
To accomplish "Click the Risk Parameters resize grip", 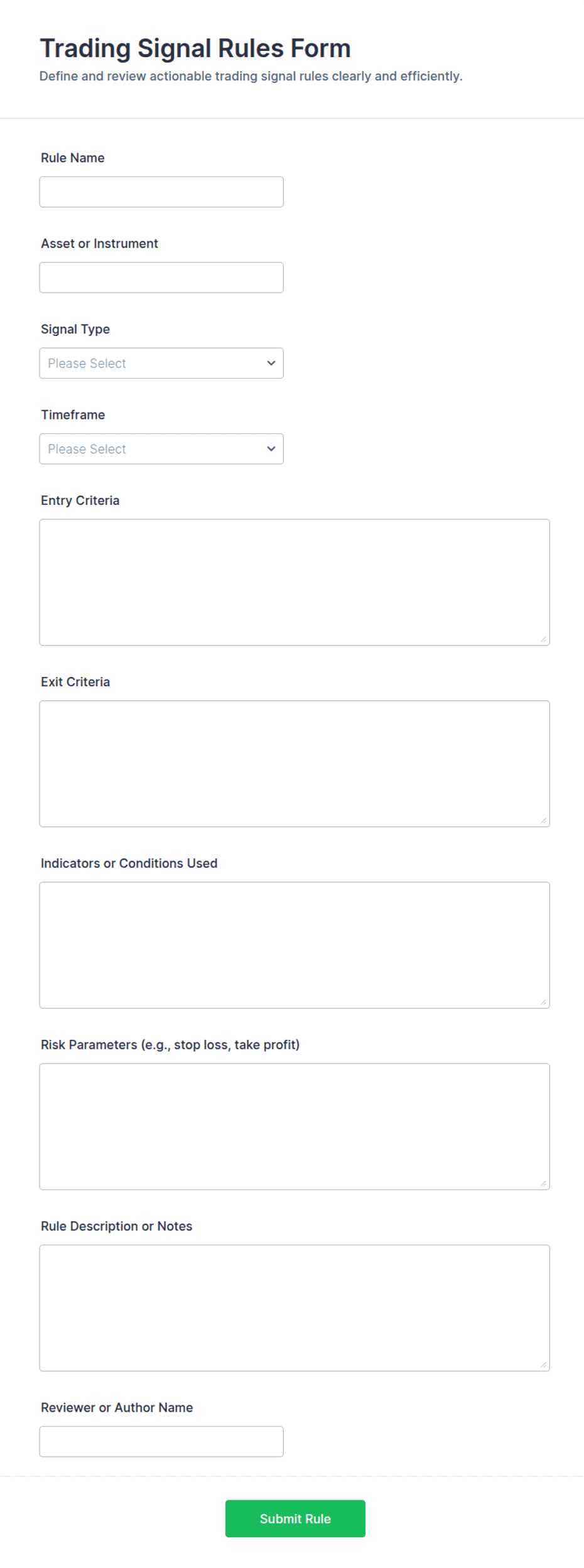I will coord(543,1184).
